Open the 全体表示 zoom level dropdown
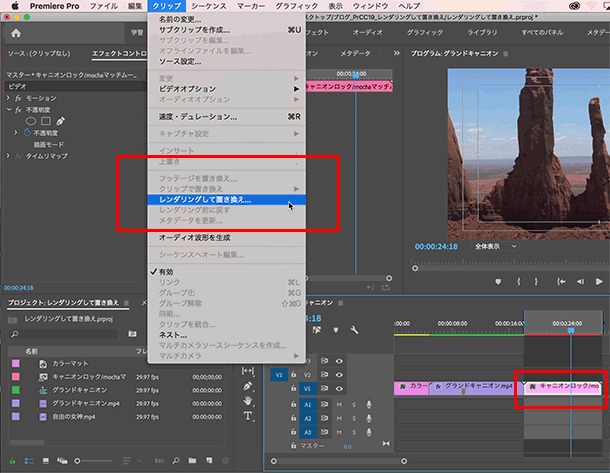 coord(495,246)
